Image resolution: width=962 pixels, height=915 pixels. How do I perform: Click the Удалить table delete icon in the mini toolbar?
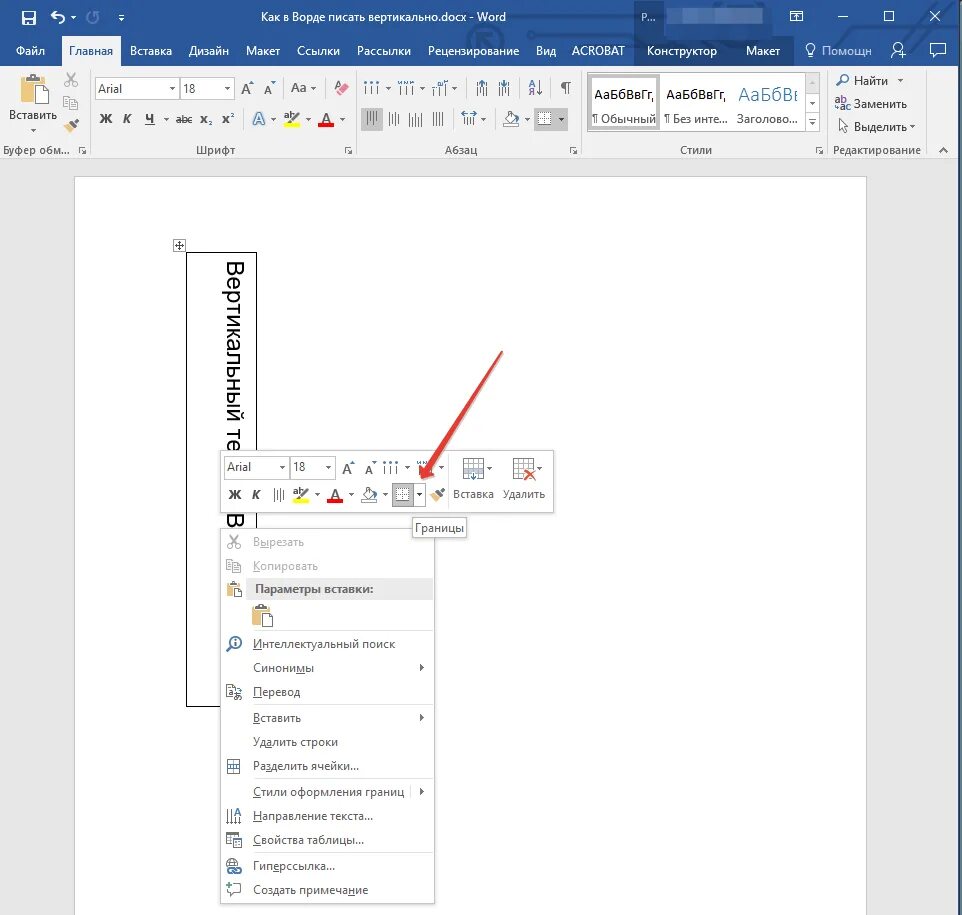pyautogui.click(x=524, y=469)
